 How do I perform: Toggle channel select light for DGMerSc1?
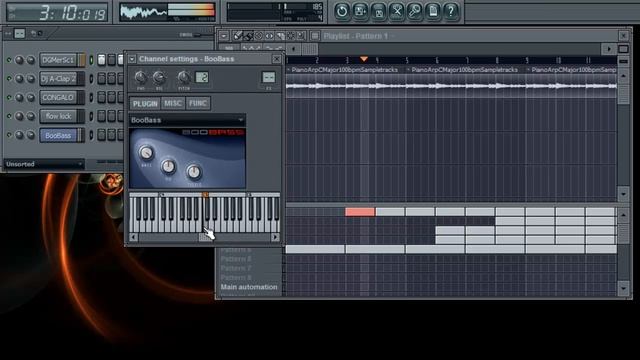pos(91,60)
